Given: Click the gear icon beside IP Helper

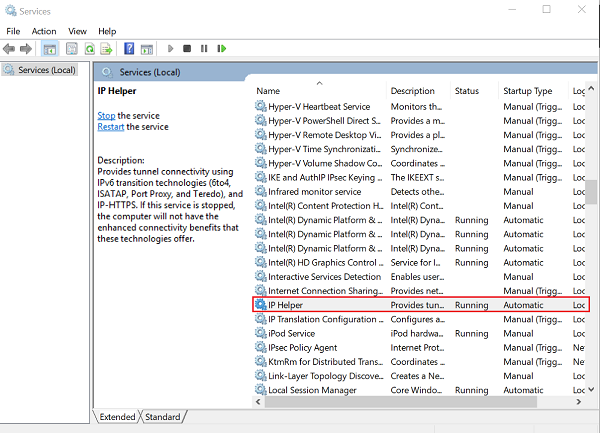Looking at the screenshot, I should tap(261, 304).
